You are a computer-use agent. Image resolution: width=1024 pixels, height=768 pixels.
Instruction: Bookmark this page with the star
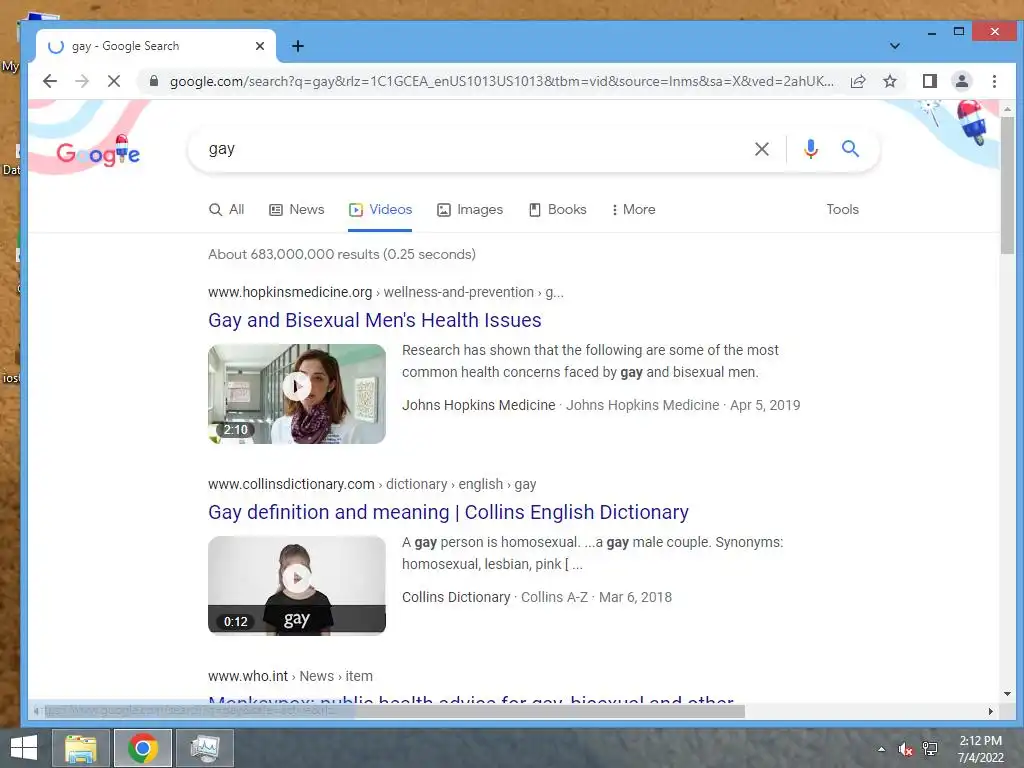(890, 81)
